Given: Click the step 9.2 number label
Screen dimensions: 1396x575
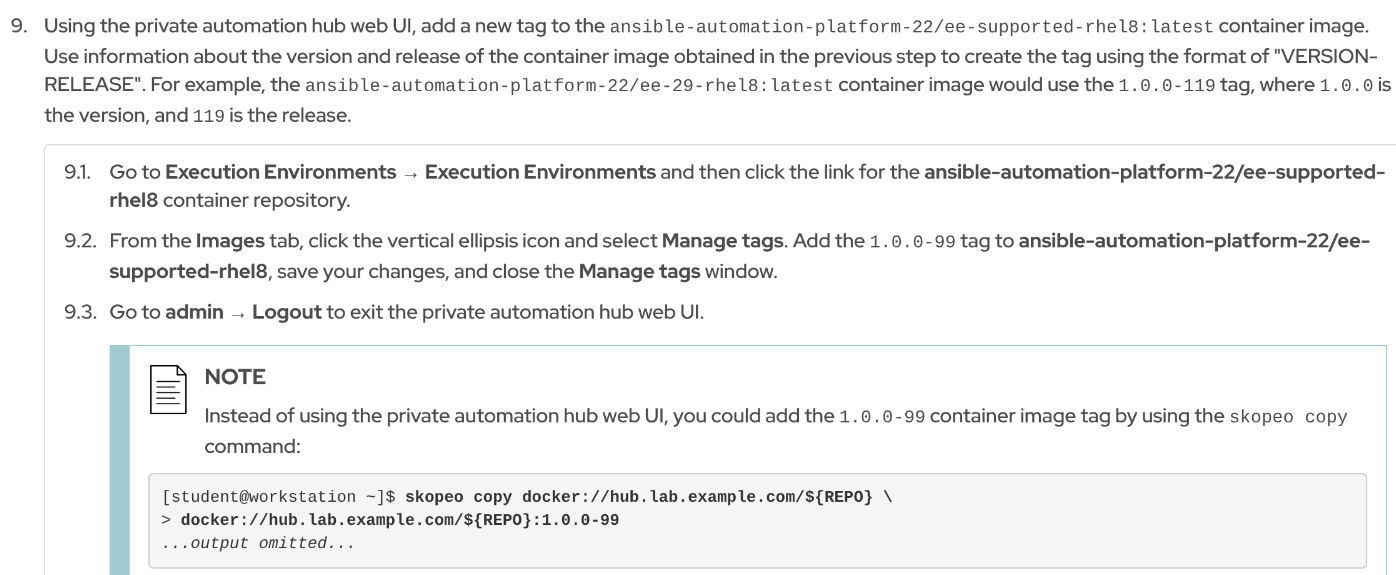Looking at the screenshot, I should click(81, 242).
